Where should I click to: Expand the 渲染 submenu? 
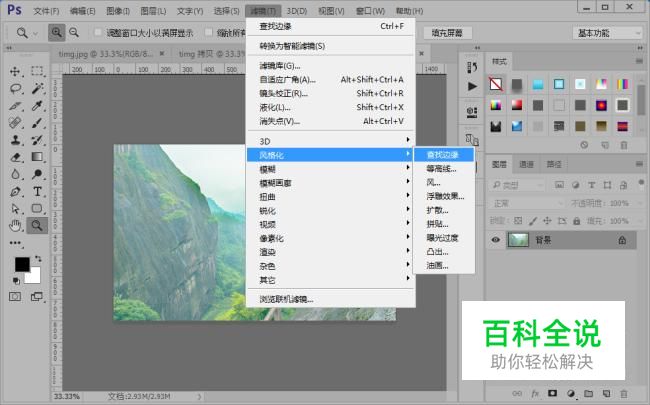click(331, 252)
